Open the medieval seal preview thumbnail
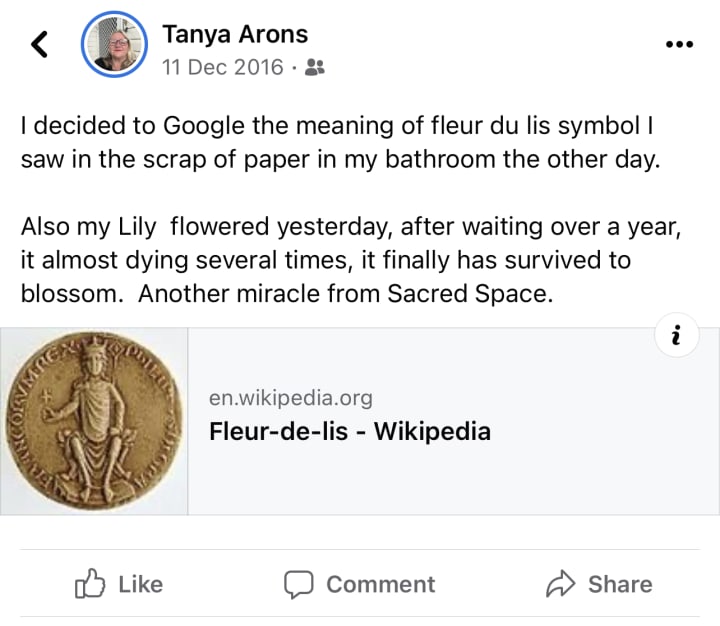720x626 pixels. coord(95,421)
